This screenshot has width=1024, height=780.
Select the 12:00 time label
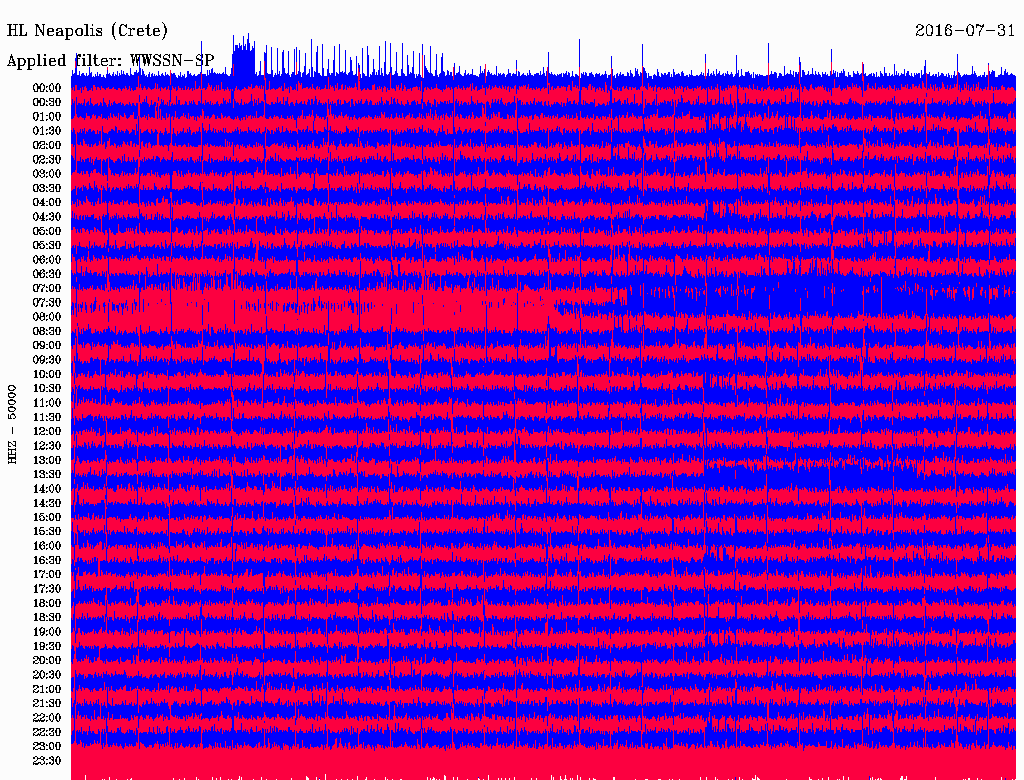47,431
